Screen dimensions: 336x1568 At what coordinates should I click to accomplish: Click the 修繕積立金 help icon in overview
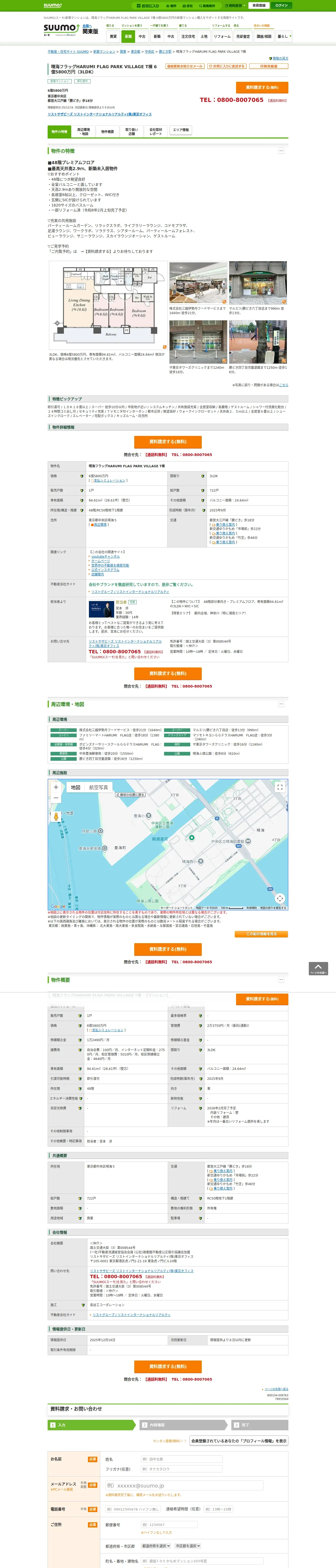[x=80, y=1040]
